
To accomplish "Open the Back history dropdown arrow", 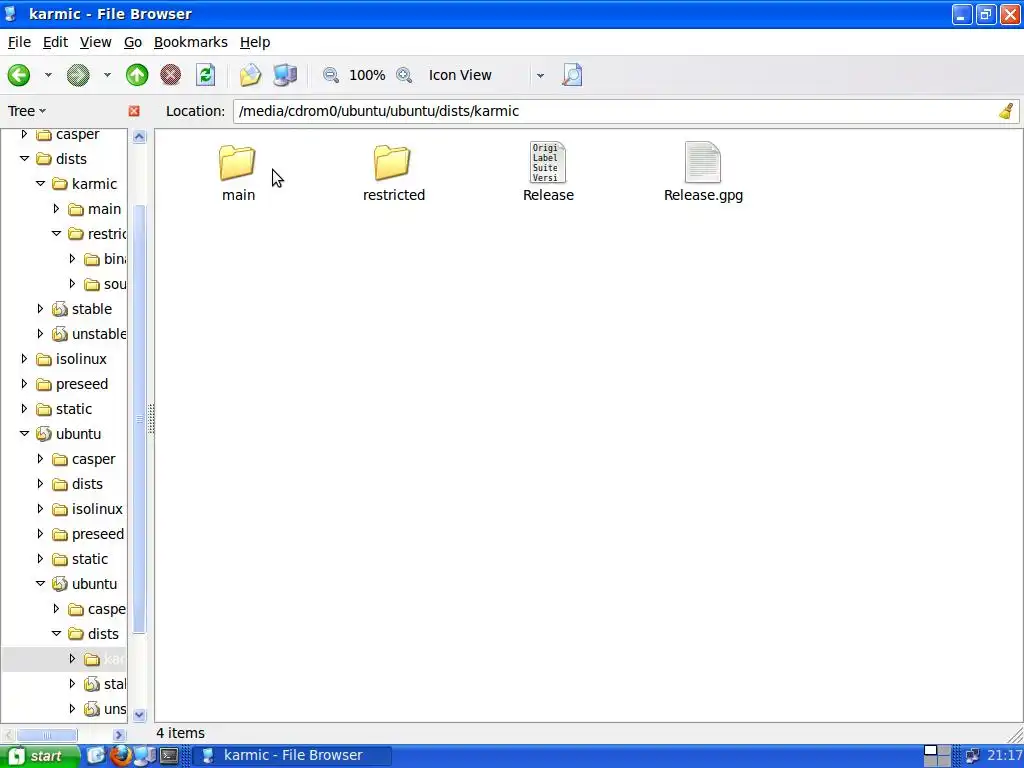I will [48, 75].
